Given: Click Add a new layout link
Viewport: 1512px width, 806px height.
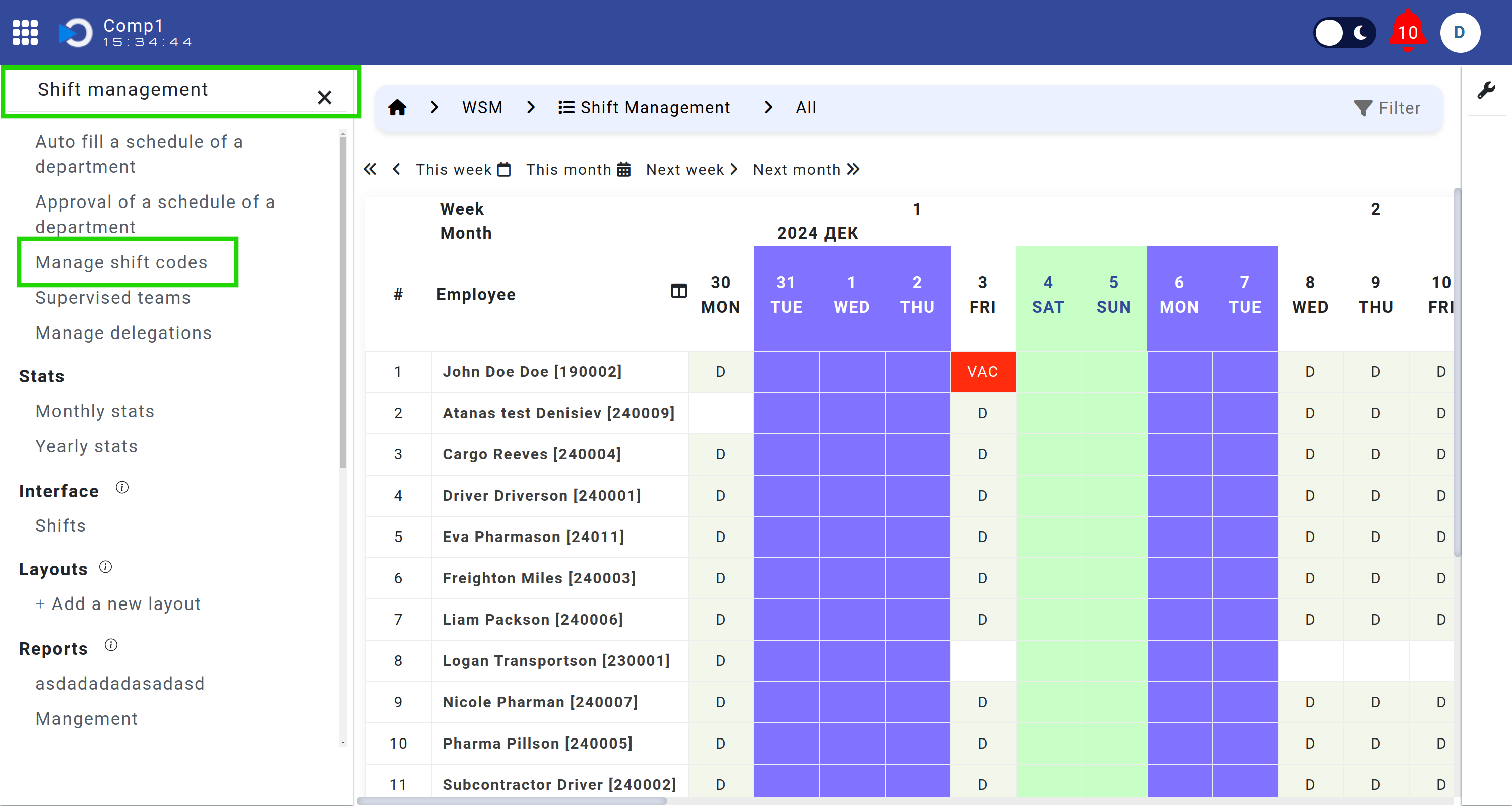Looking at the screenshot, I should 118,603.
